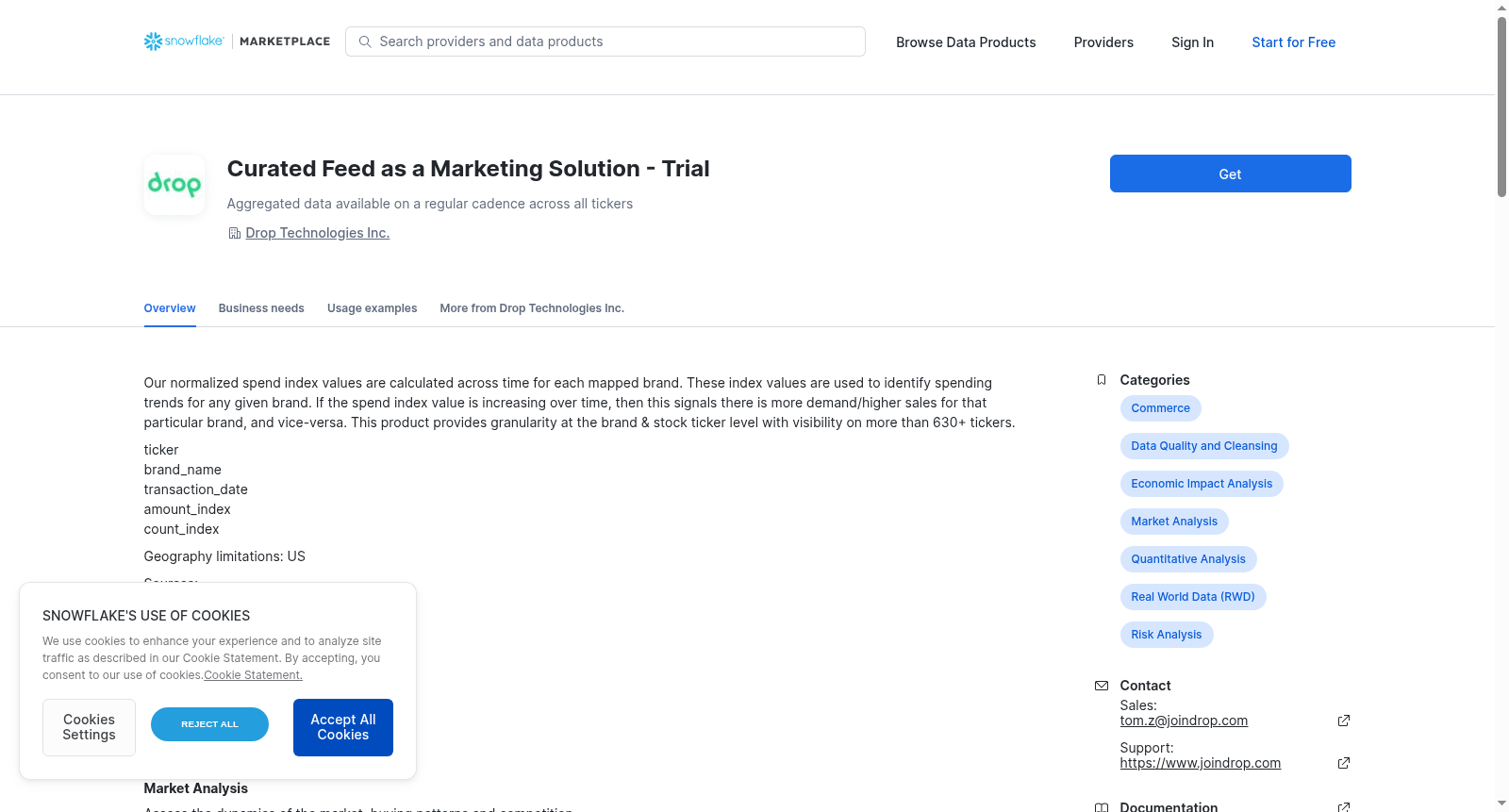
Task: Click the Market Analysis section heading
Action: click(x=195, y=788)
